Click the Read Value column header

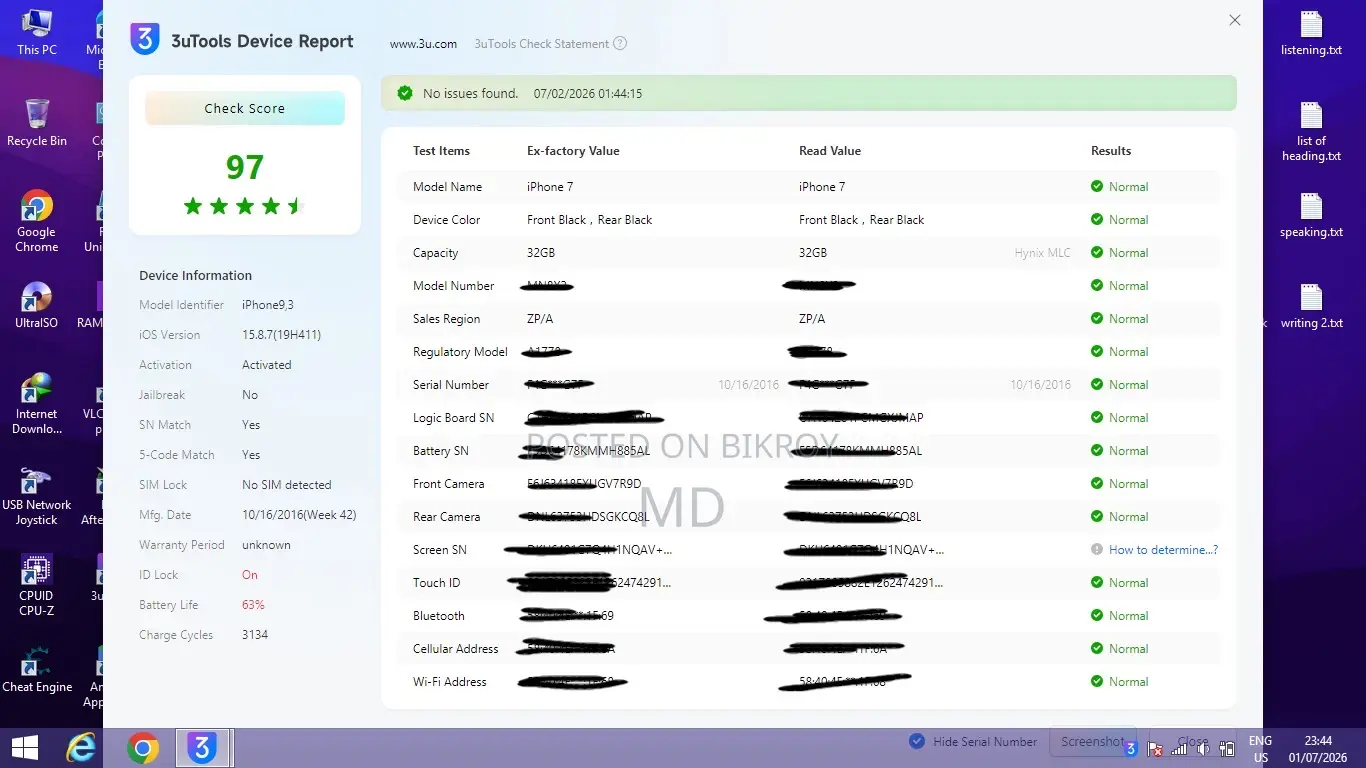click(x=830, y=151)
